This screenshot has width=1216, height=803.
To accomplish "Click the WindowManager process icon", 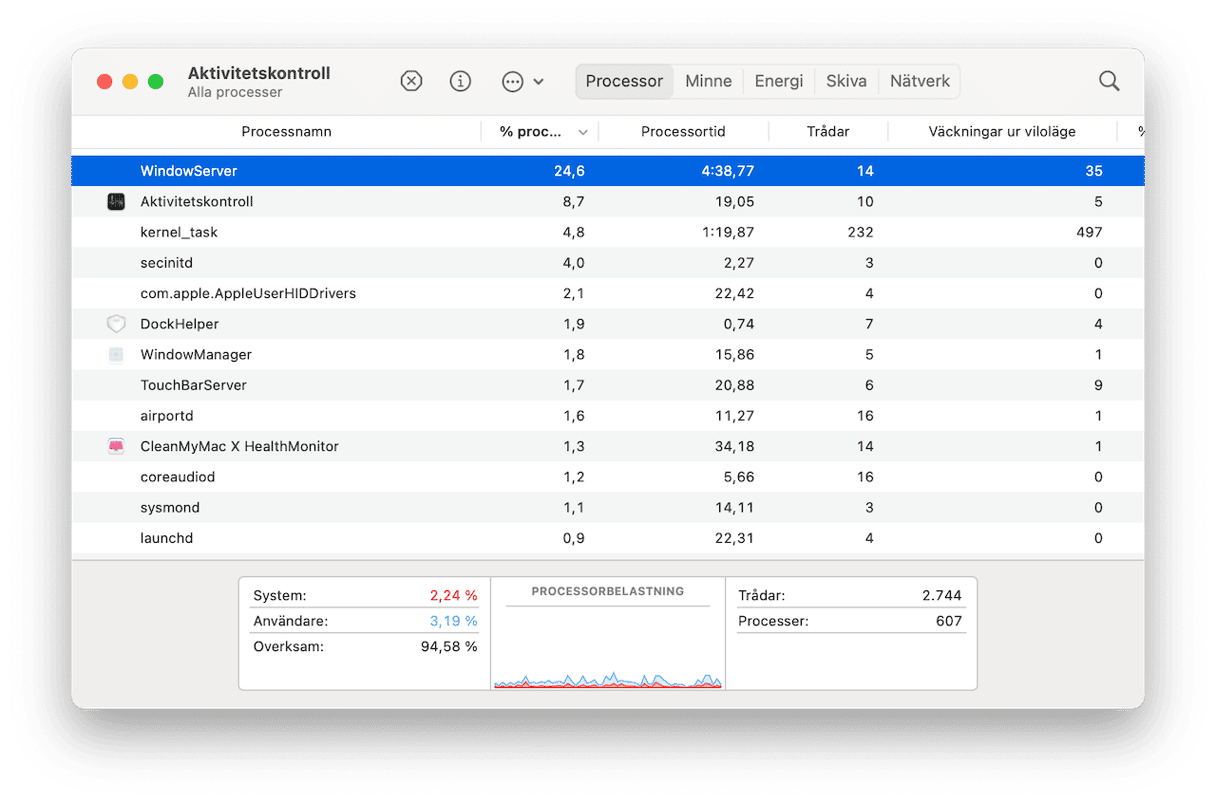I will tap(116, 355).
